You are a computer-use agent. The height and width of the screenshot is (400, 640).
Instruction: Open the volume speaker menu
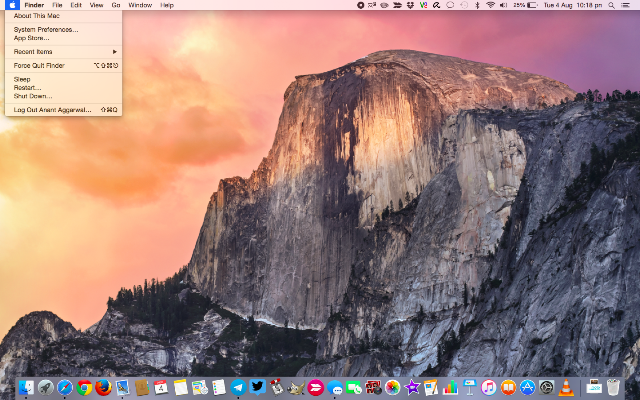tap(503, 5)
